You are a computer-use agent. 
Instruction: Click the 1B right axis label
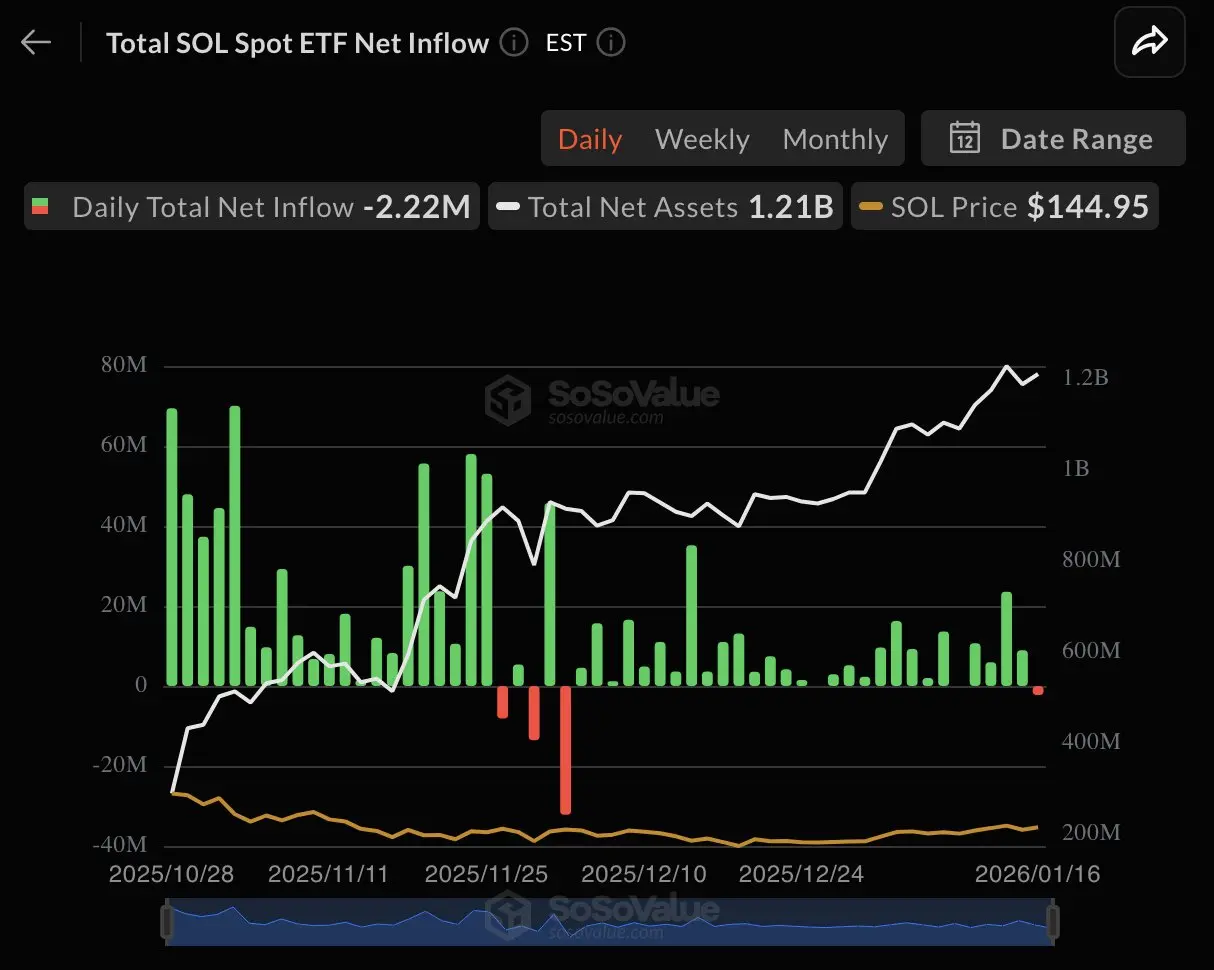coord(1075,468)
